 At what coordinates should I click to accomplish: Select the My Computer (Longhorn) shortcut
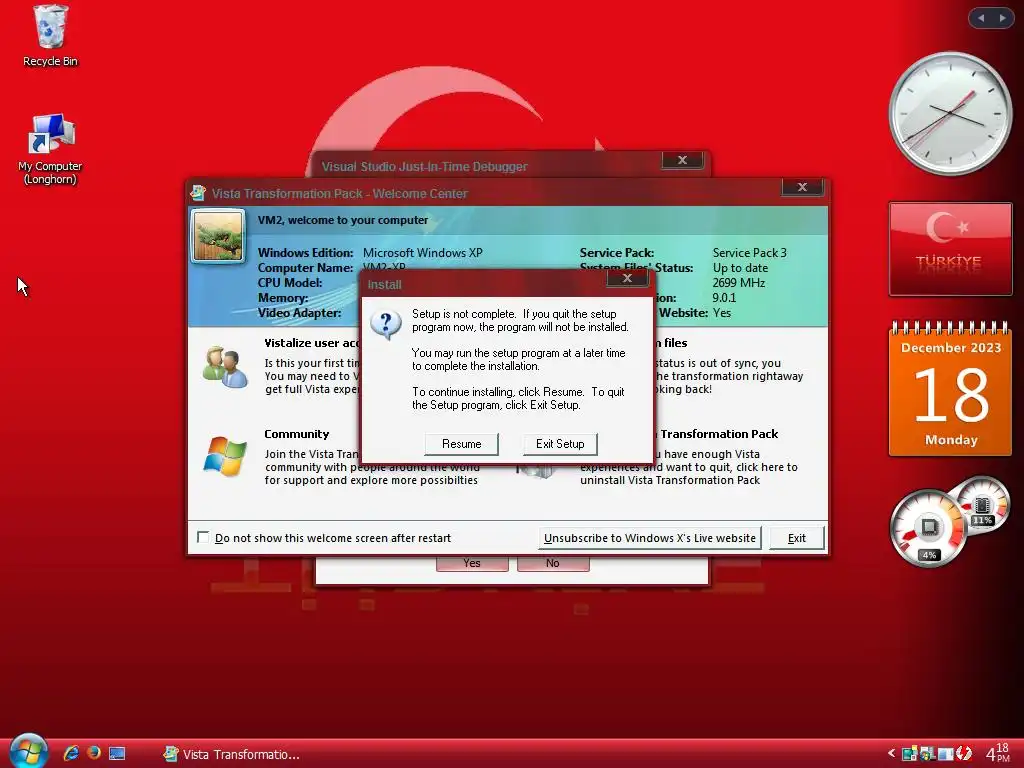(50, 150)
